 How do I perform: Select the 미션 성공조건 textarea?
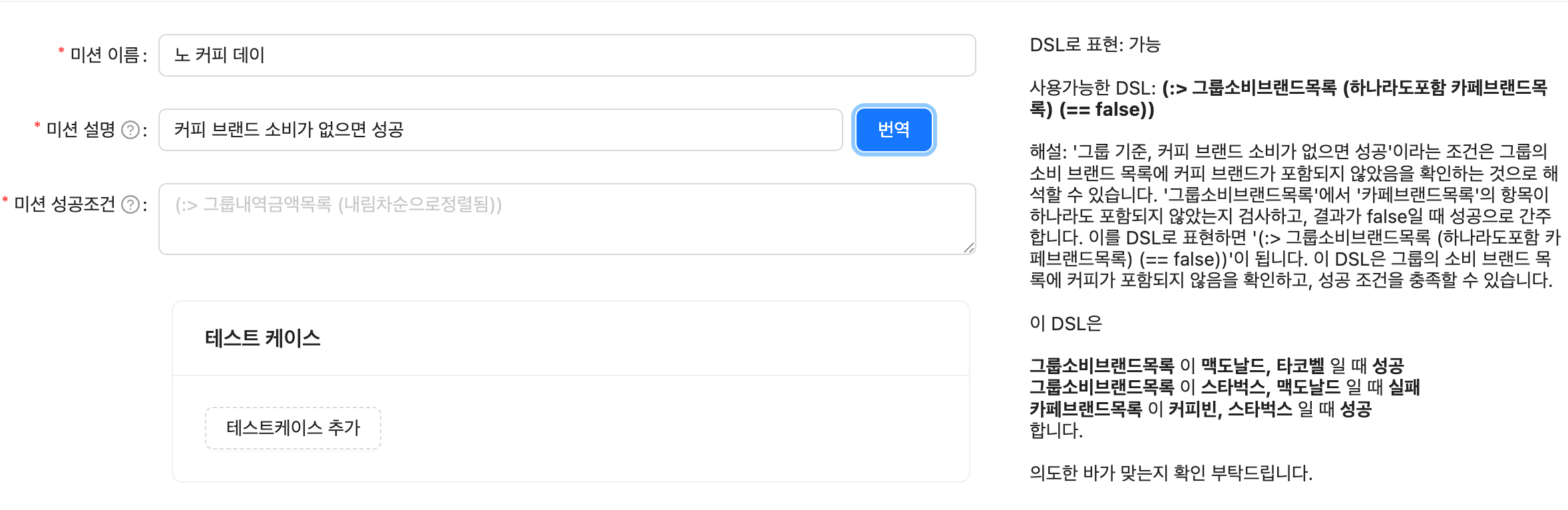click(567, 219)
